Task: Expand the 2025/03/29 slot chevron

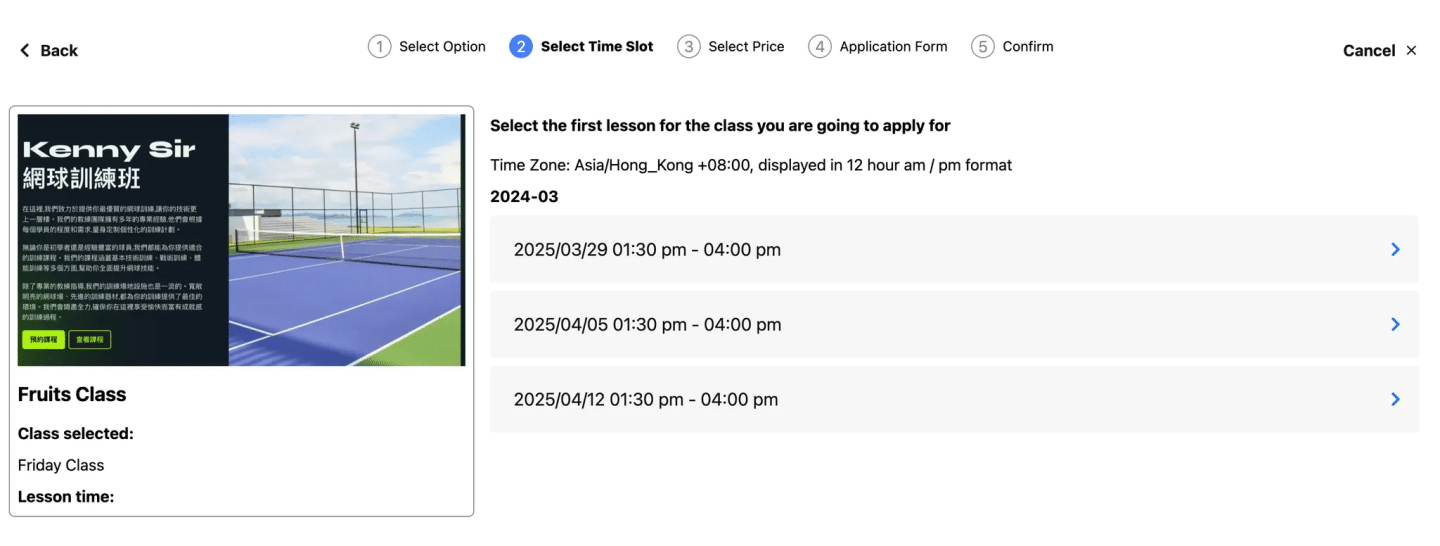Action: [1396, 249]
